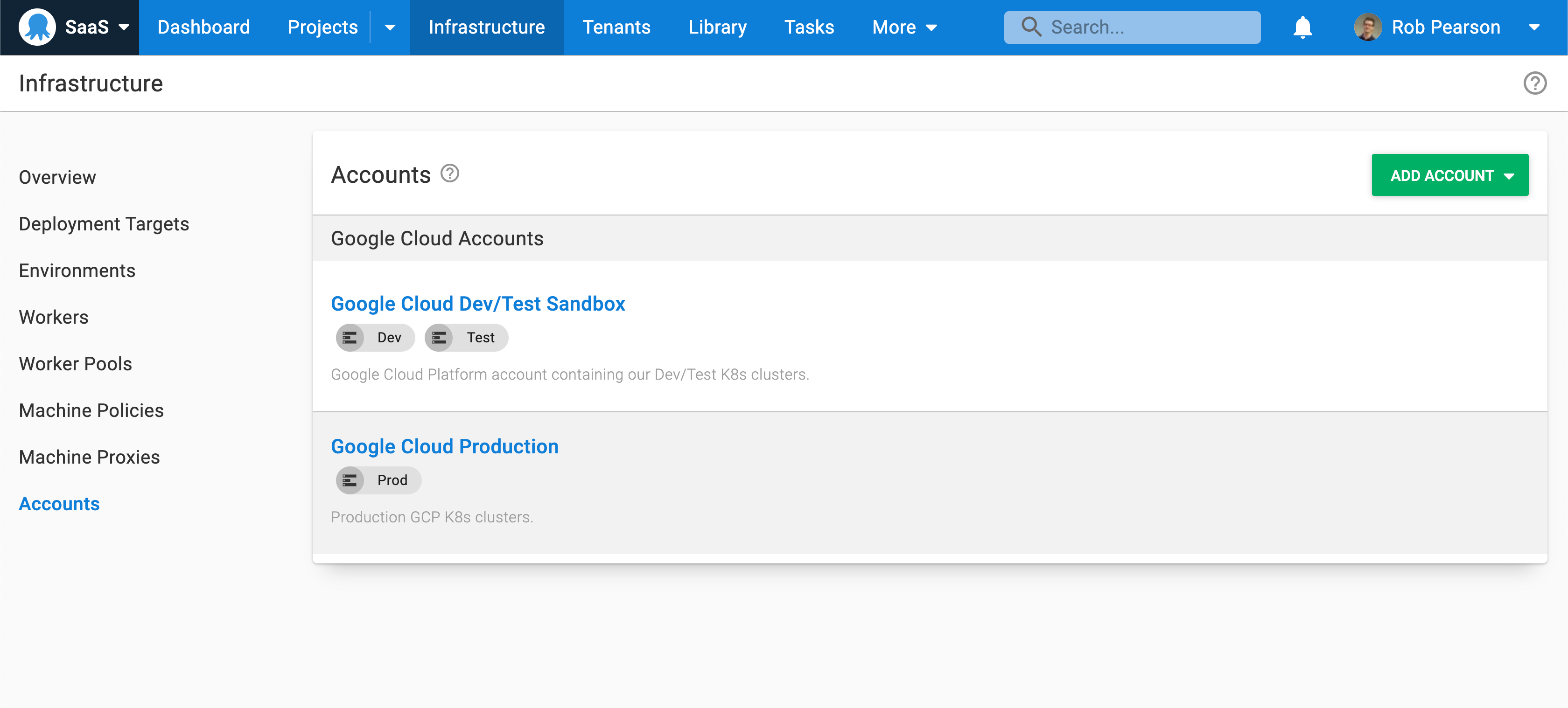Viewport: 1568px width, 708px height.
Task: Click the Workers sidebar item
Action: 54,317
